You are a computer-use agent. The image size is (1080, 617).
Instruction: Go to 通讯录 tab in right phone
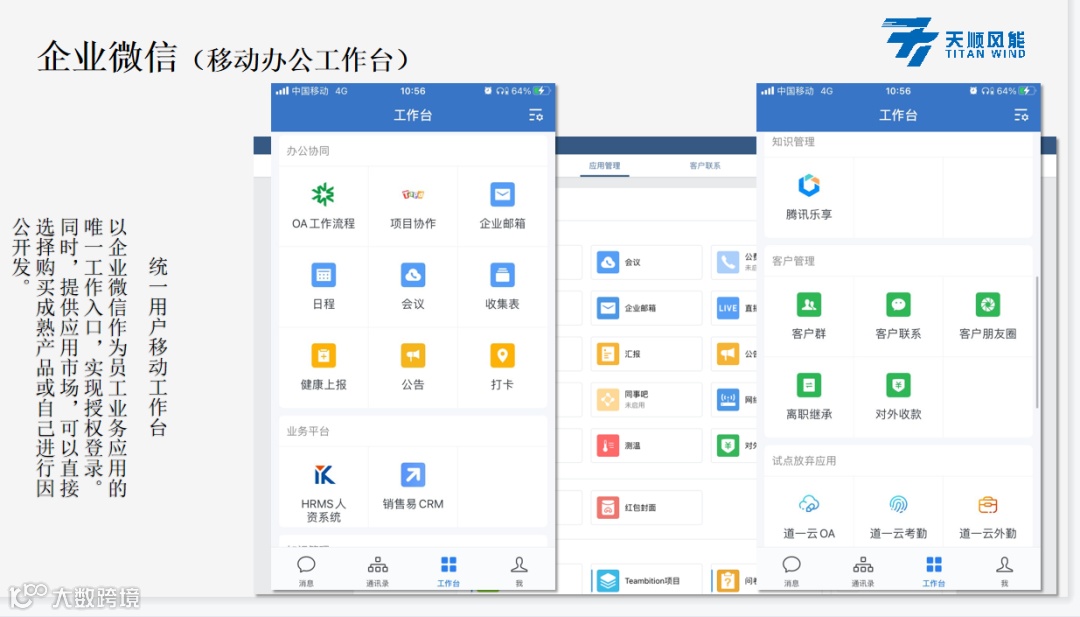coord(863,572)
